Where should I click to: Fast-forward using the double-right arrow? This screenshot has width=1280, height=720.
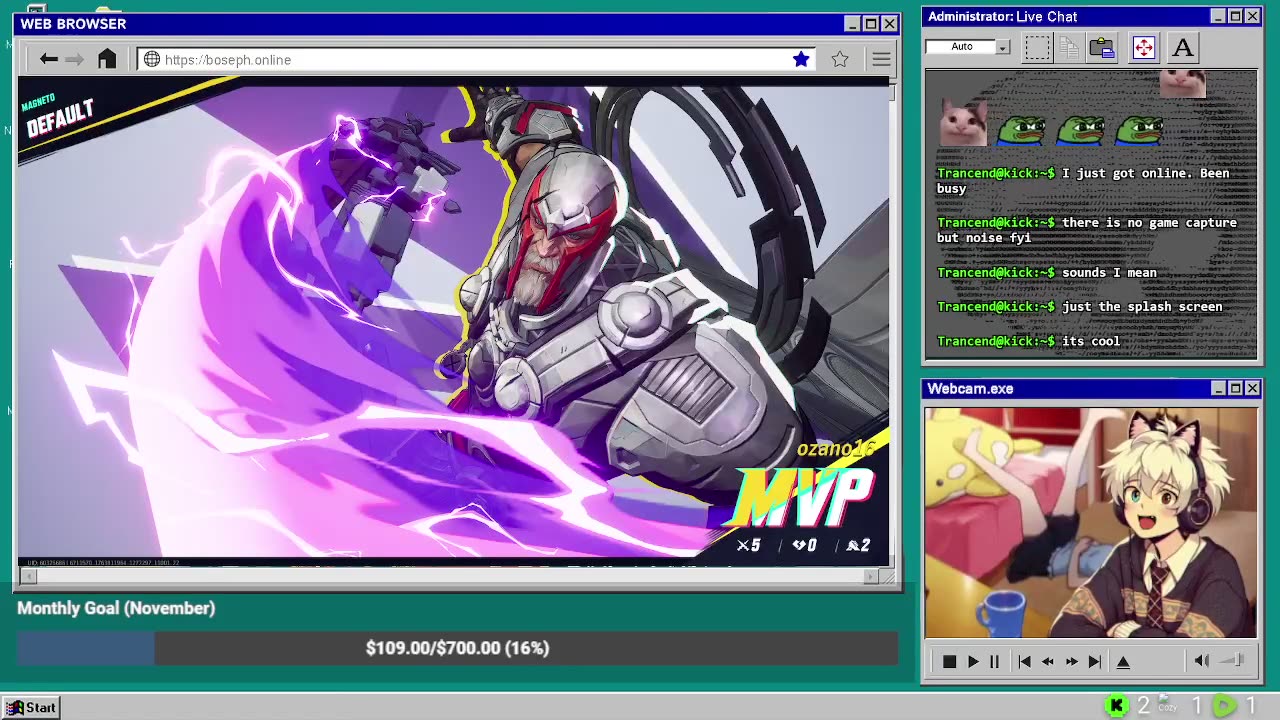[x=1071, y=662]
